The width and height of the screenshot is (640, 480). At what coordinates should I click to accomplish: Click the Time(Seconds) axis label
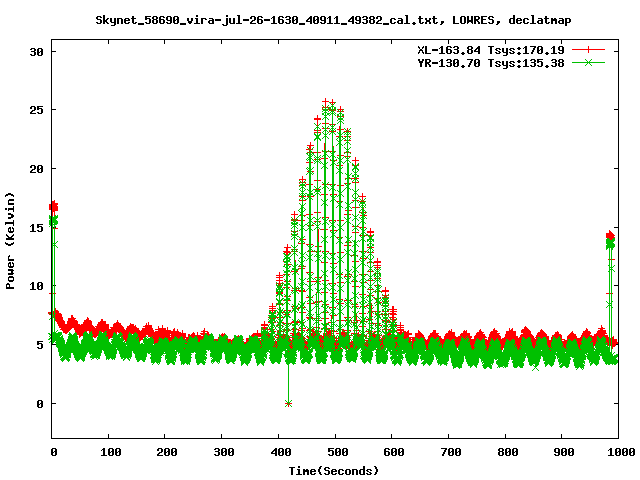(x=334, y=471)
